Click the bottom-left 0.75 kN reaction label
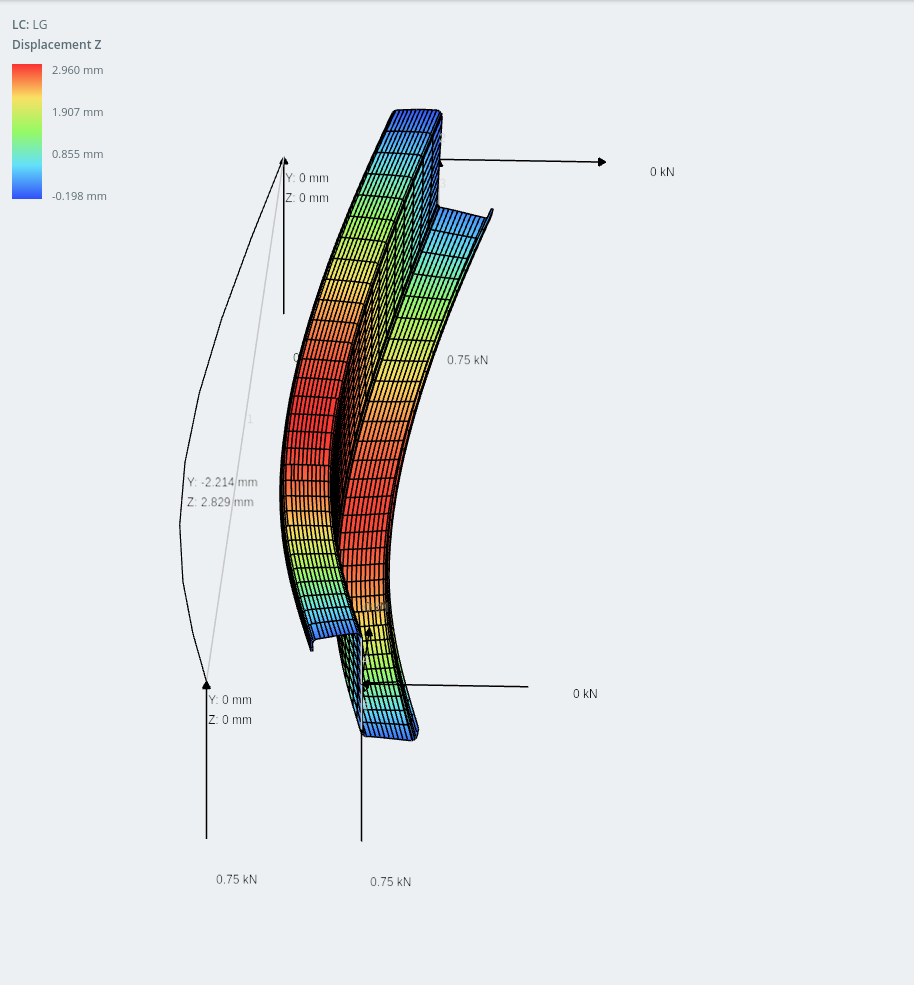 click(236, 879)
